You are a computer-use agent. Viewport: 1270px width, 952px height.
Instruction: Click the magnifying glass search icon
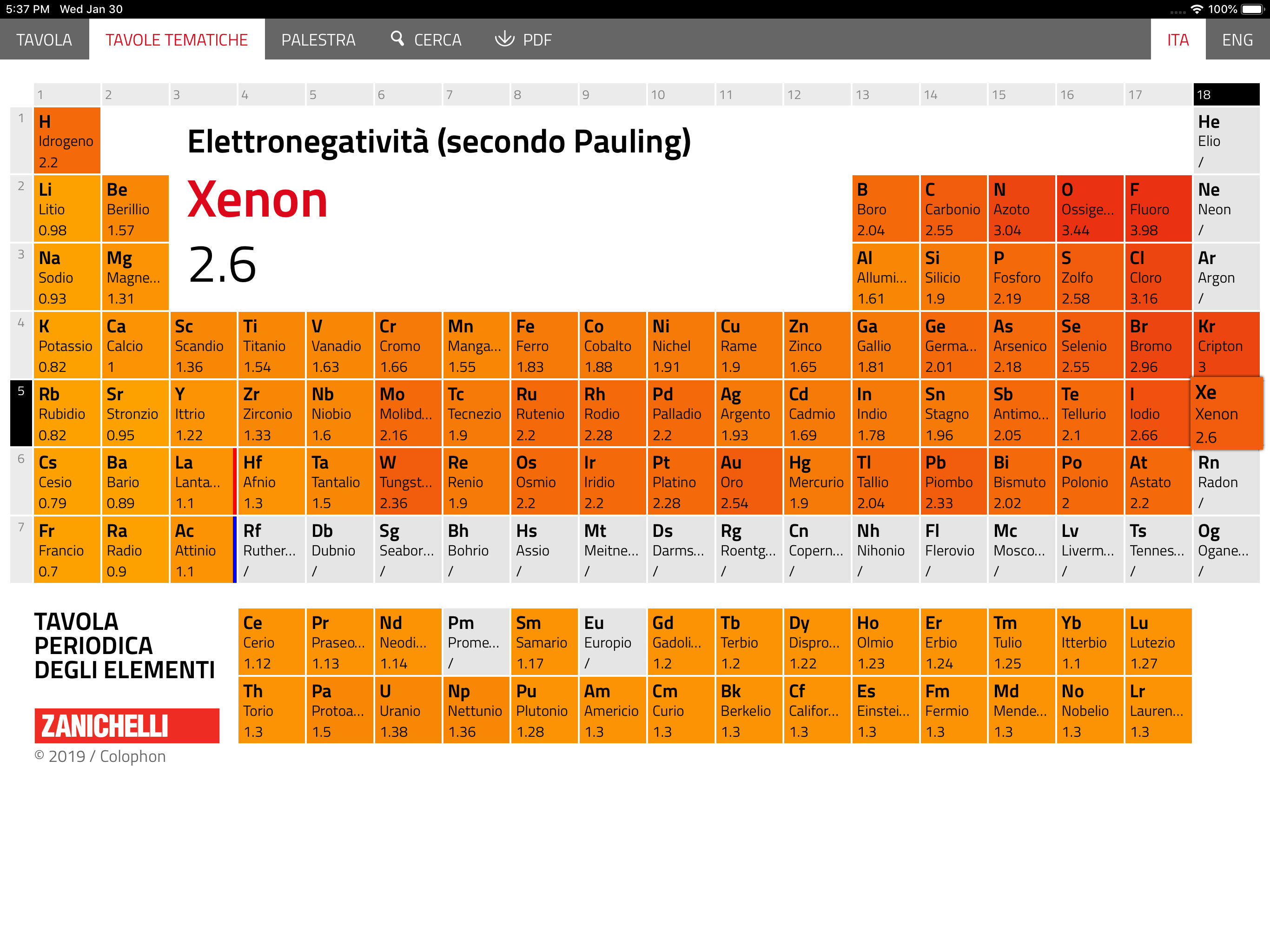(397, 39)
